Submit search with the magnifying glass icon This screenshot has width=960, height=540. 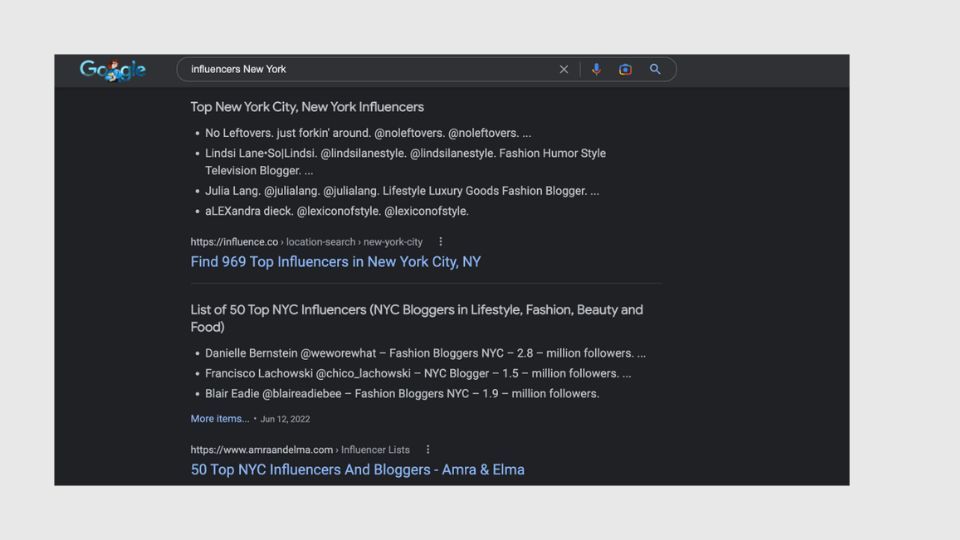click(x=655, y=69)
